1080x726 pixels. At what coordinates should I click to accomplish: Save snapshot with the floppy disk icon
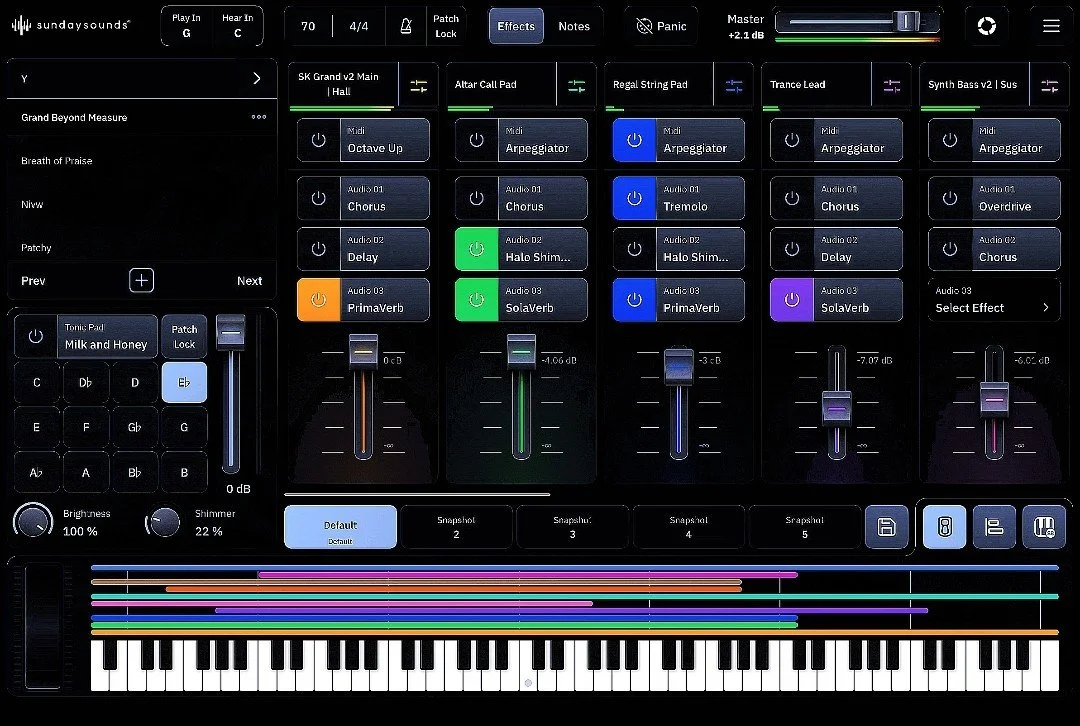coord(886,527)
